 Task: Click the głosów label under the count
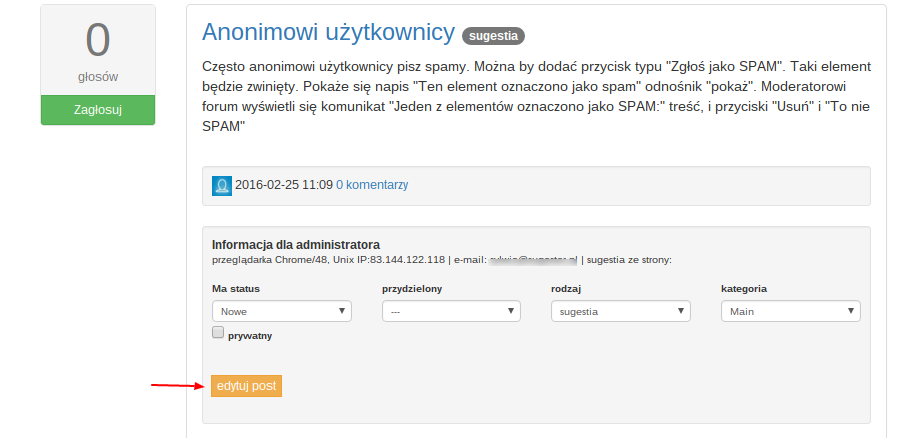click(98, 77)
